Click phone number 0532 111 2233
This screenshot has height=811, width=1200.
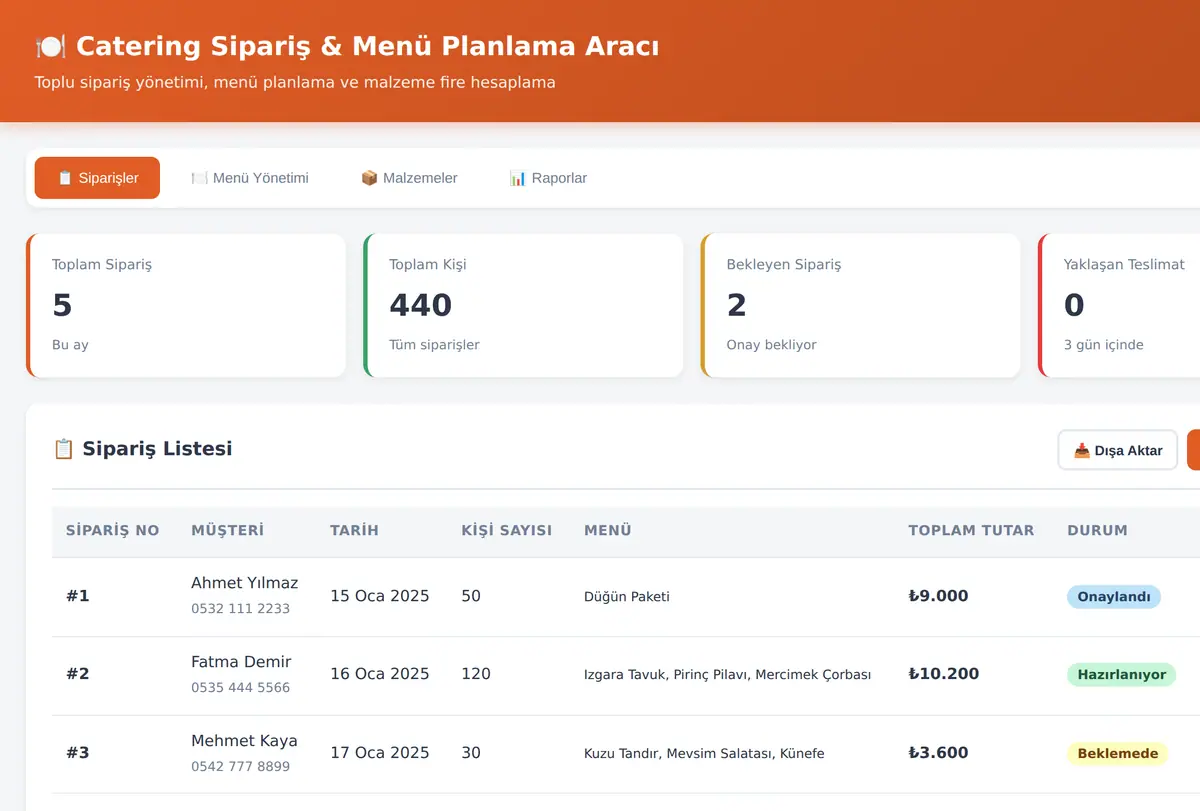pos(240,609)
